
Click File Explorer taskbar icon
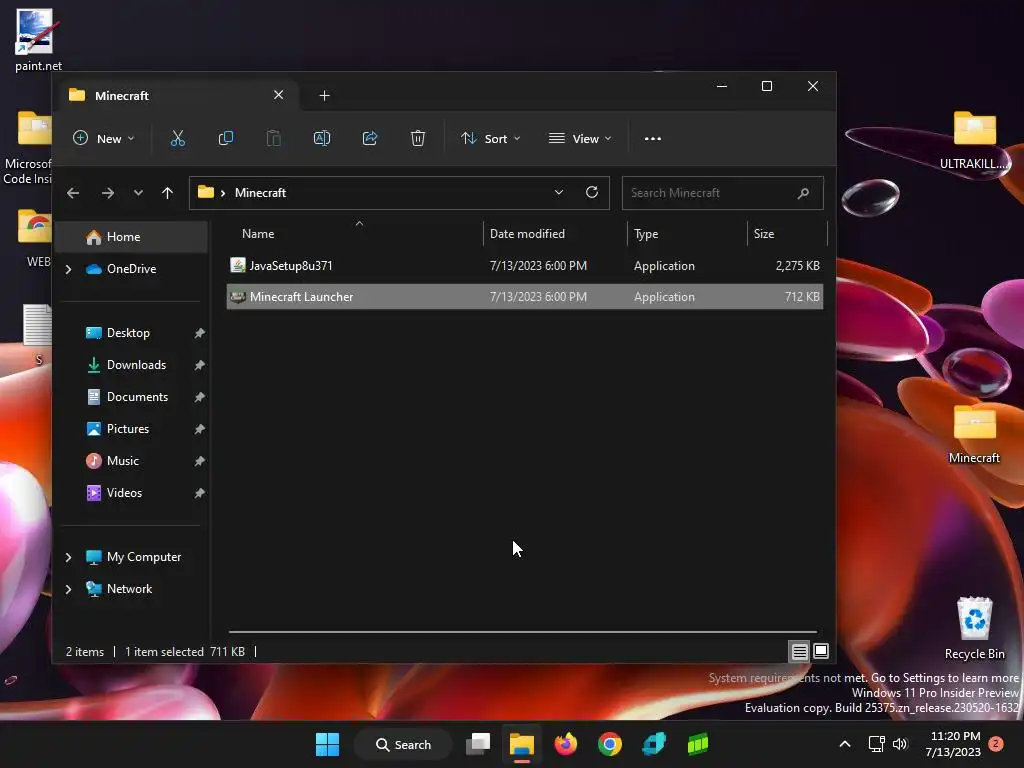click(x=522, y=744)
